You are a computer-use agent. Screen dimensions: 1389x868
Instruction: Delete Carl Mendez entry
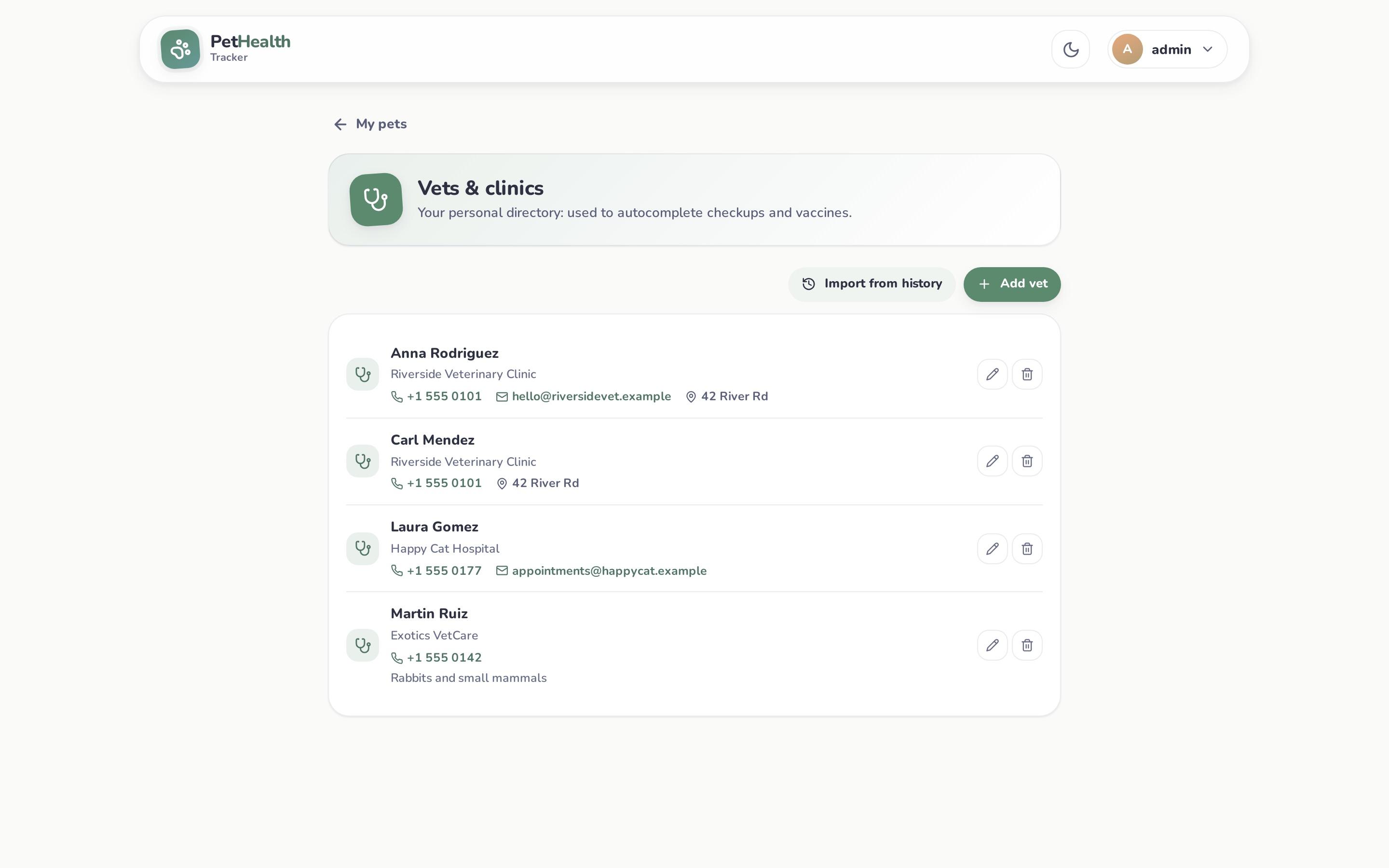(1027, 461)
